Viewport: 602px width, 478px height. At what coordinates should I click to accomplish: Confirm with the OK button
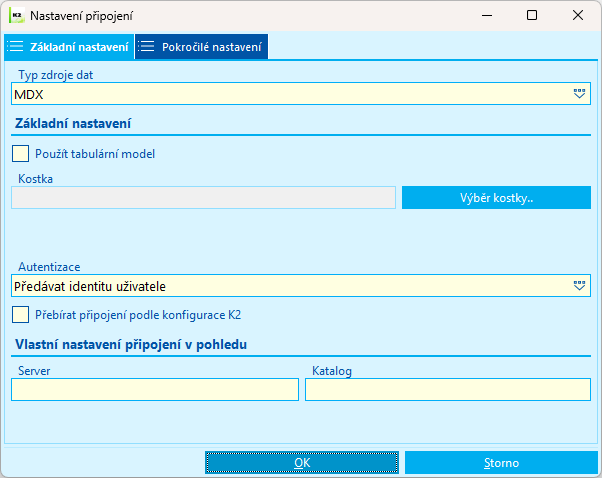coord(302,463)
